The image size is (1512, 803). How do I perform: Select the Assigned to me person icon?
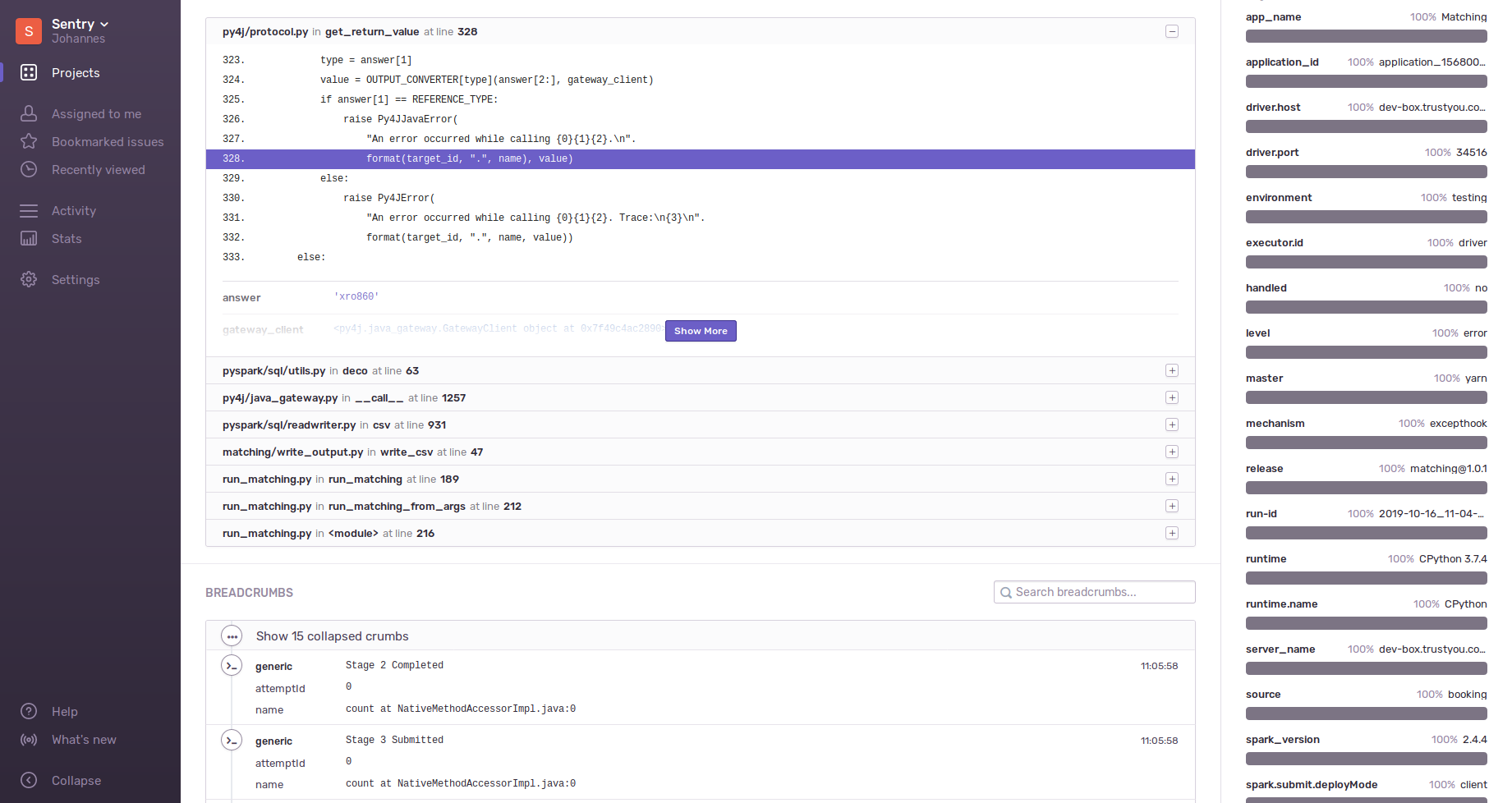click(29, 113)
